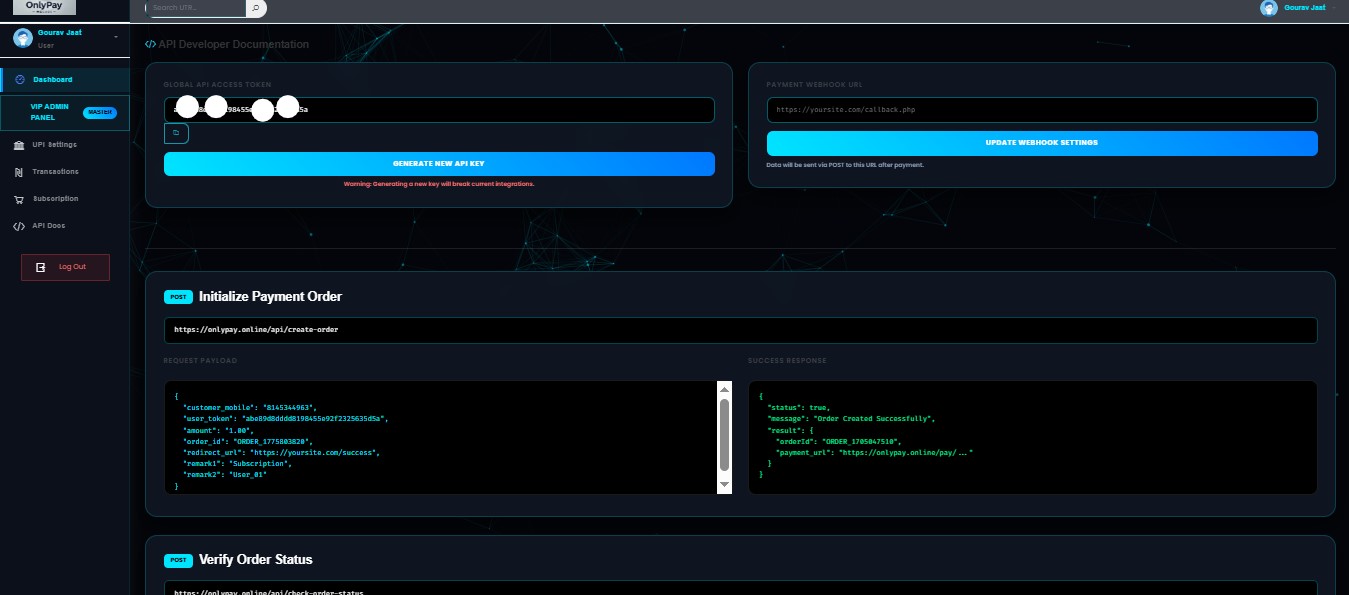Click the request payload scrollbar up arrow
This screenshot has height=595, width=1349.
pos(725,388)
